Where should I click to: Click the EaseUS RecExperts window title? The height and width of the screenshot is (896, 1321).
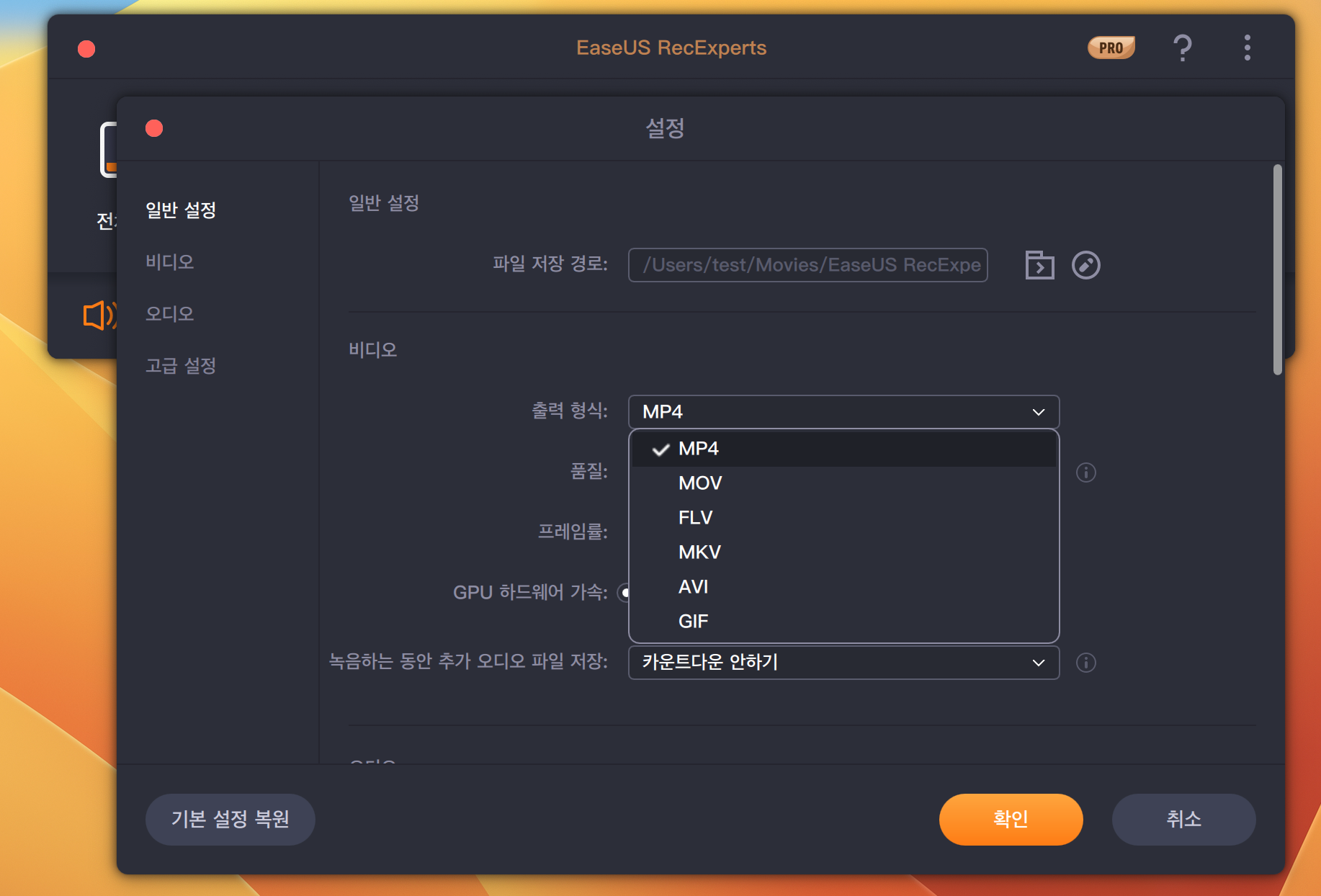click(x=671, y=48)
